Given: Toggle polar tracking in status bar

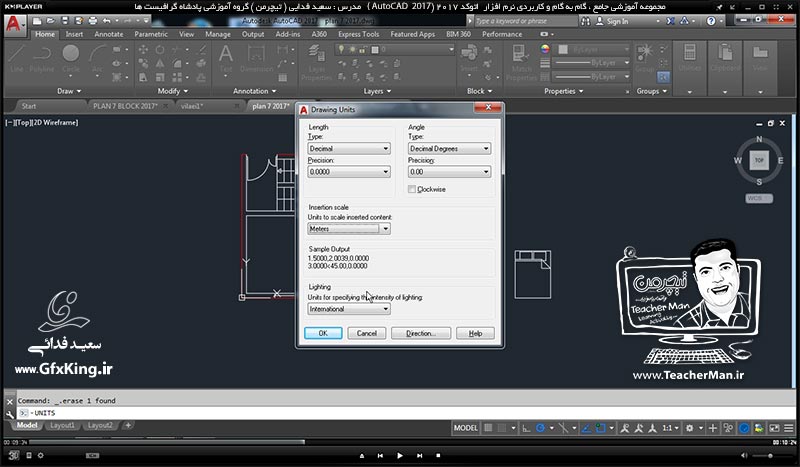Looking at the screenshot, I should click(x=540, y=428).
